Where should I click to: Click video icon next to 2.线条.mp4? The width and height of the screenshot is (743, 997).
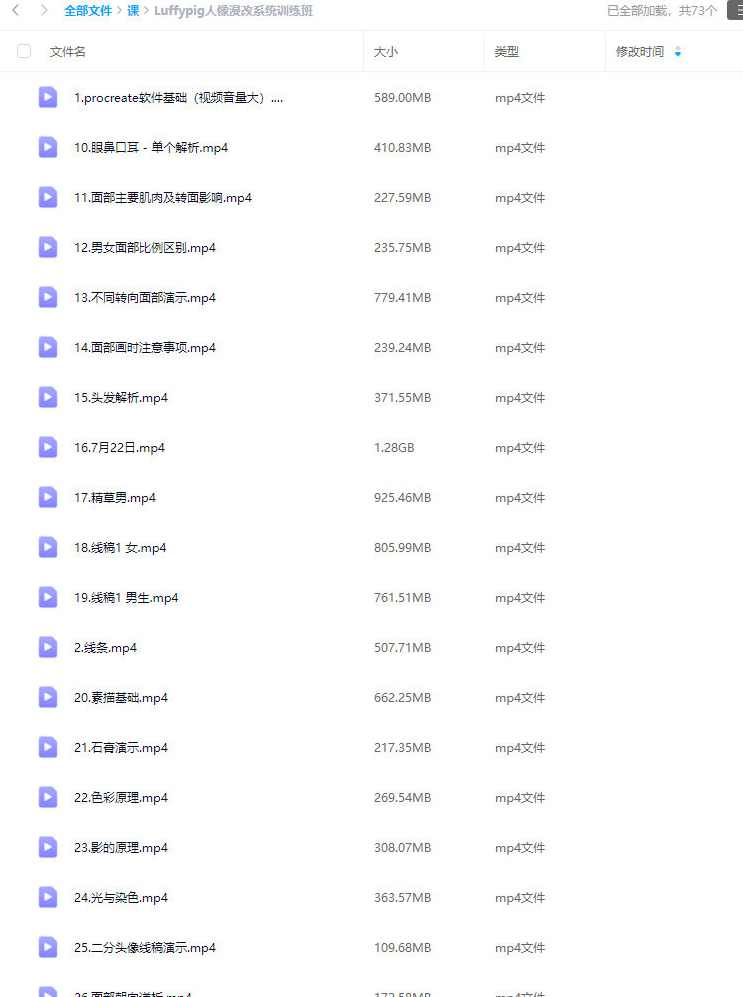(x=48, y=647)
